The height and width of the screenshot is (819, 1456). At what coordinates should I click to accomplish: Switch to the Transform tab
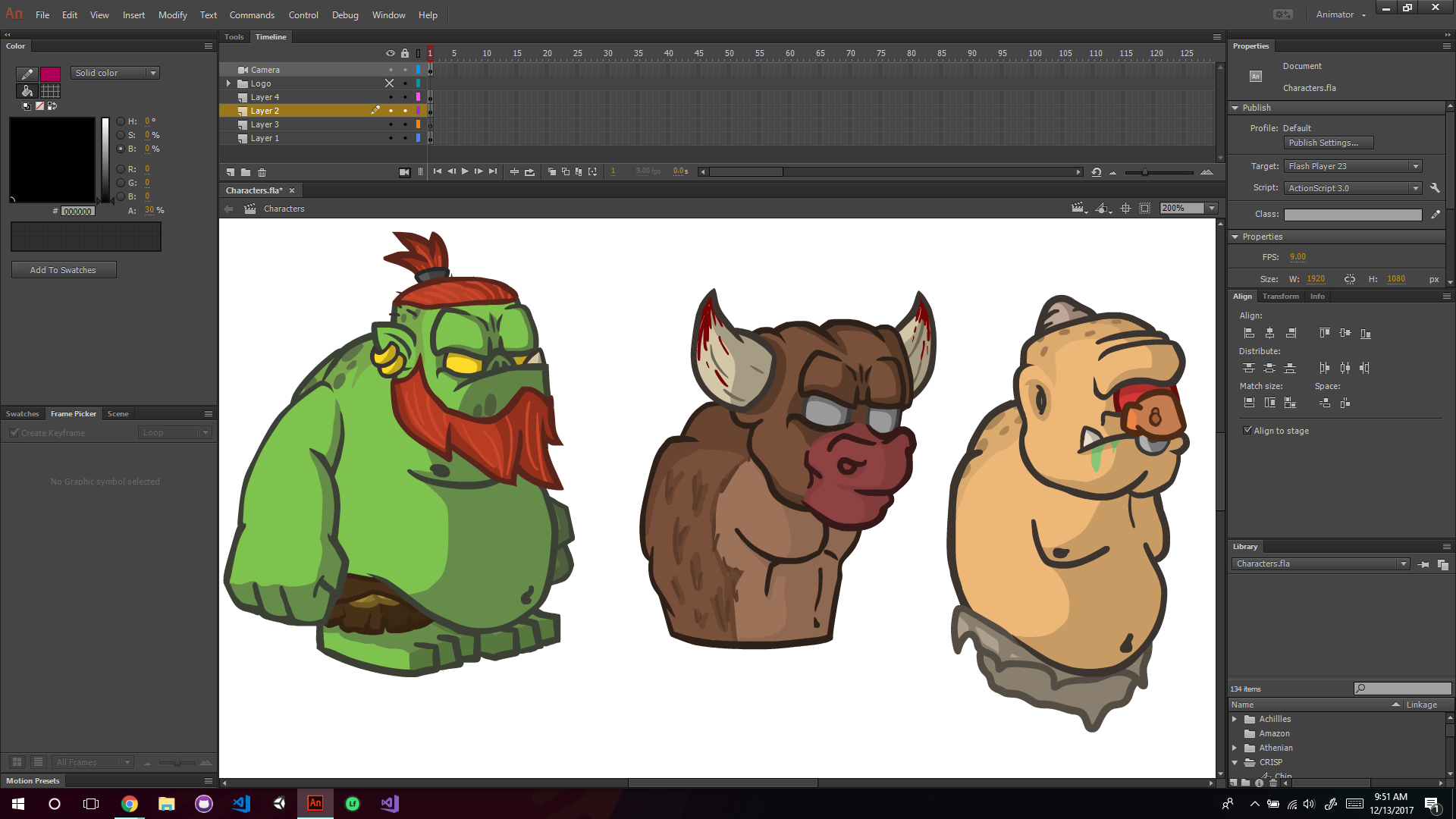pyautogui.click(x=1280, y=297)
